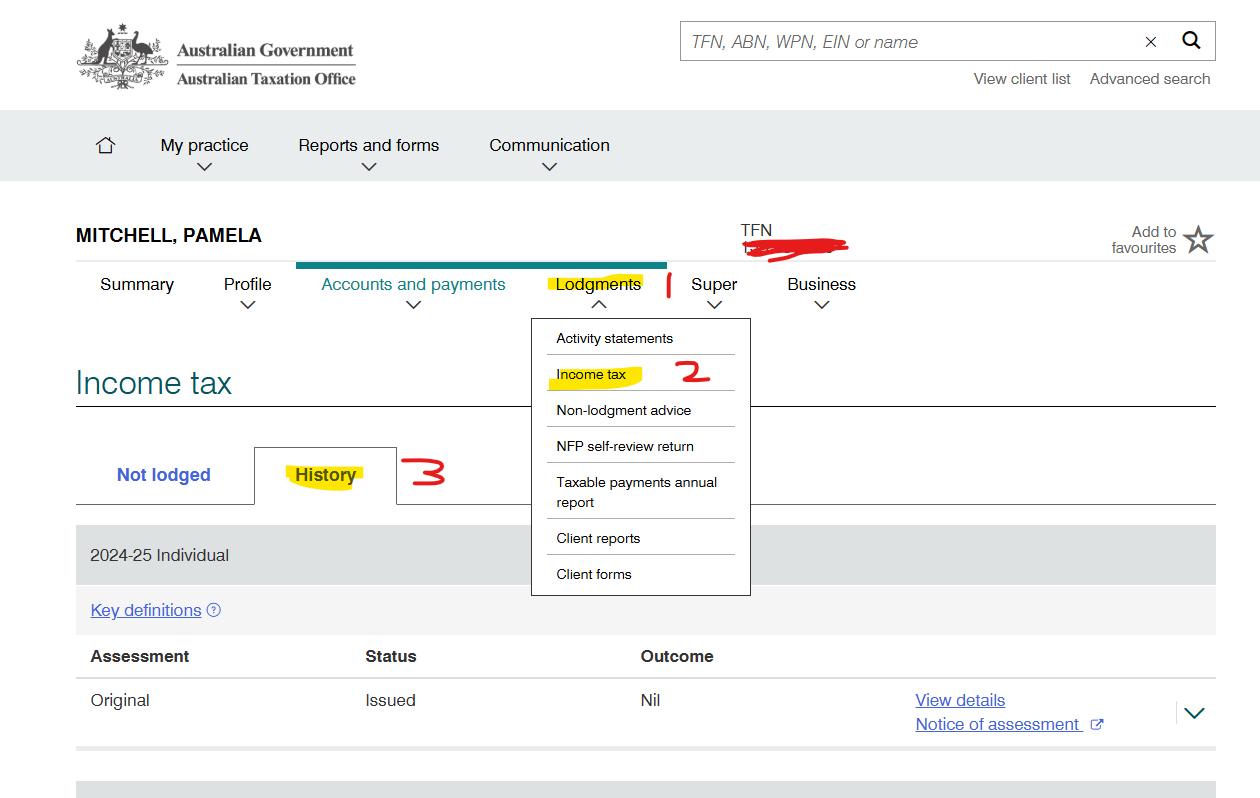This screenshot has height=798, width=1260.
Task: Click the Outcome column header
Action: pos(677,656)
